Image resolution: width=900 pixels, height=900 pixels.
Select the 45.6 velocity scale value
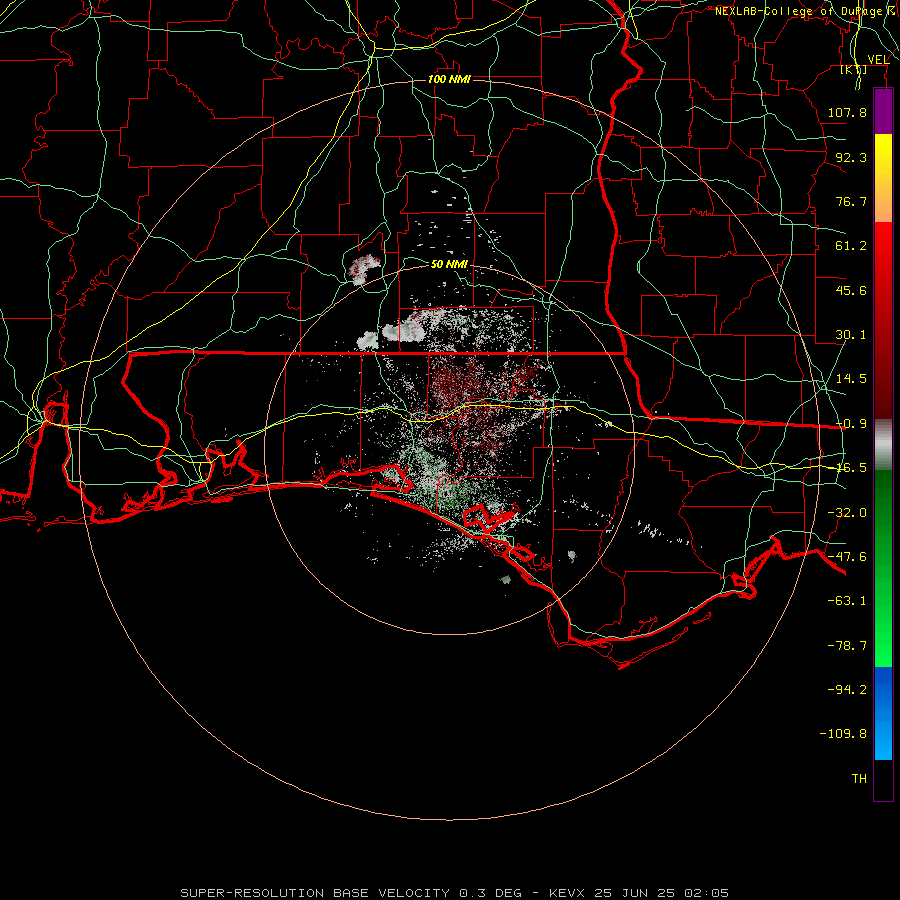[x=851, y=290]
